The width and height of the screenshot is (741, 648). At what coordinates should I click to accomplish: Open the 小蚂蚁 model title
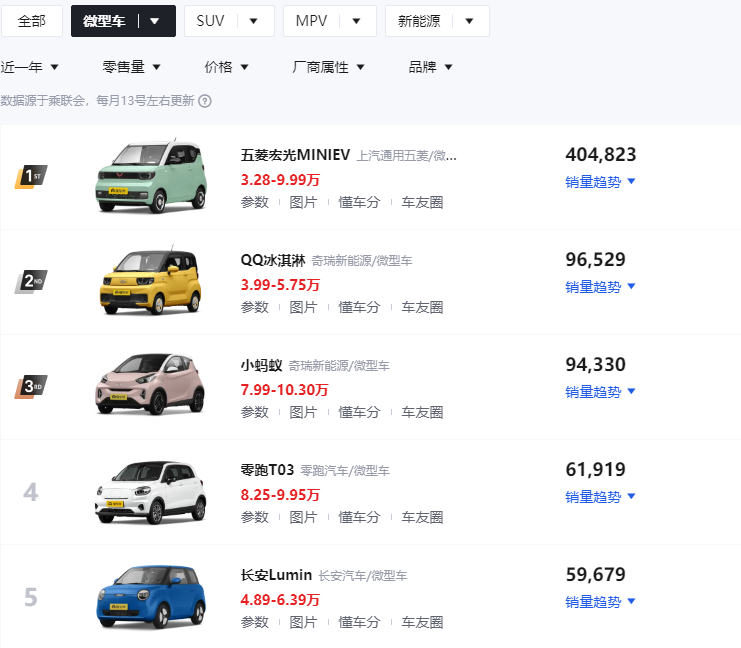tap(261, 364)
